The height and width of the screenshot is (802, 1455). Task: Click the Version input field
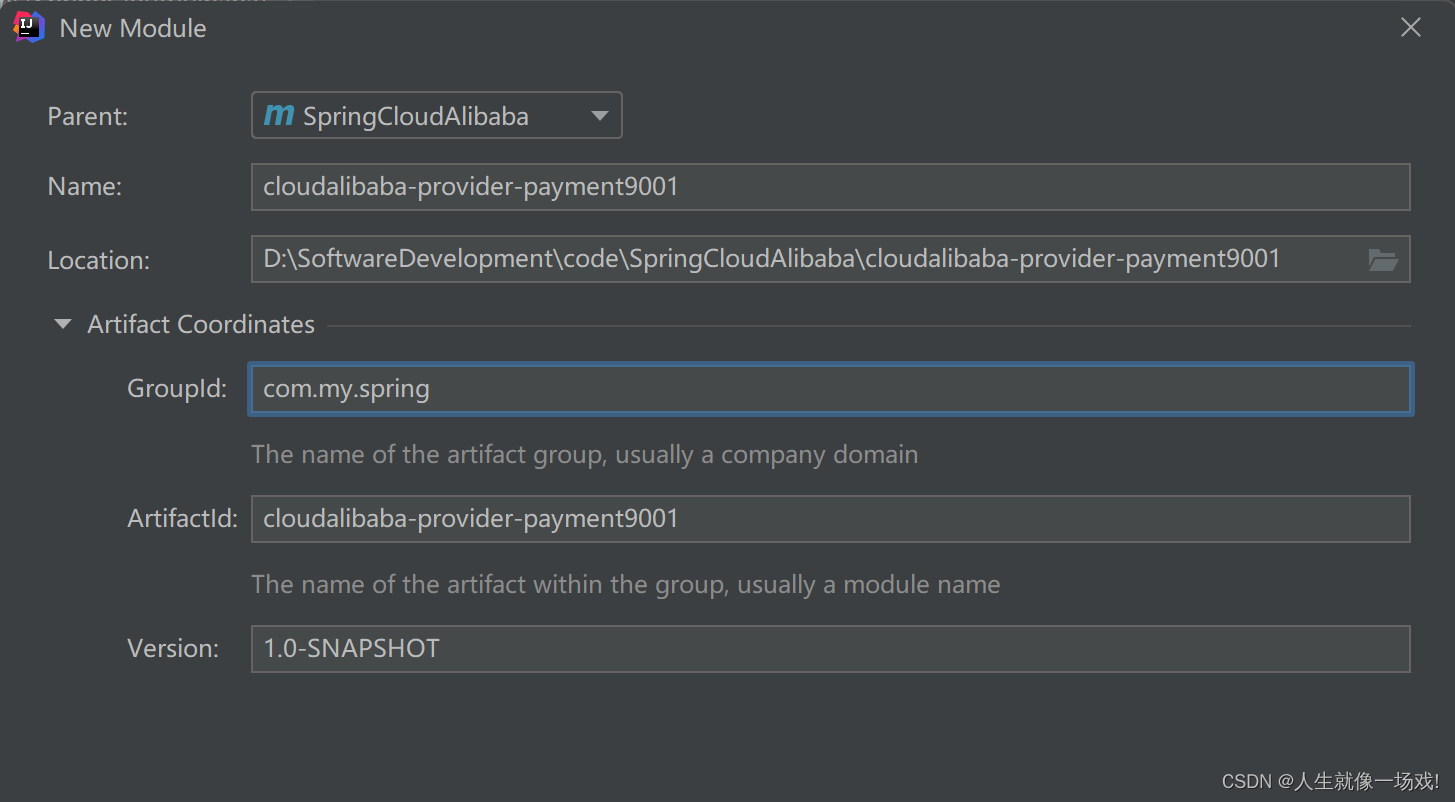830,649
